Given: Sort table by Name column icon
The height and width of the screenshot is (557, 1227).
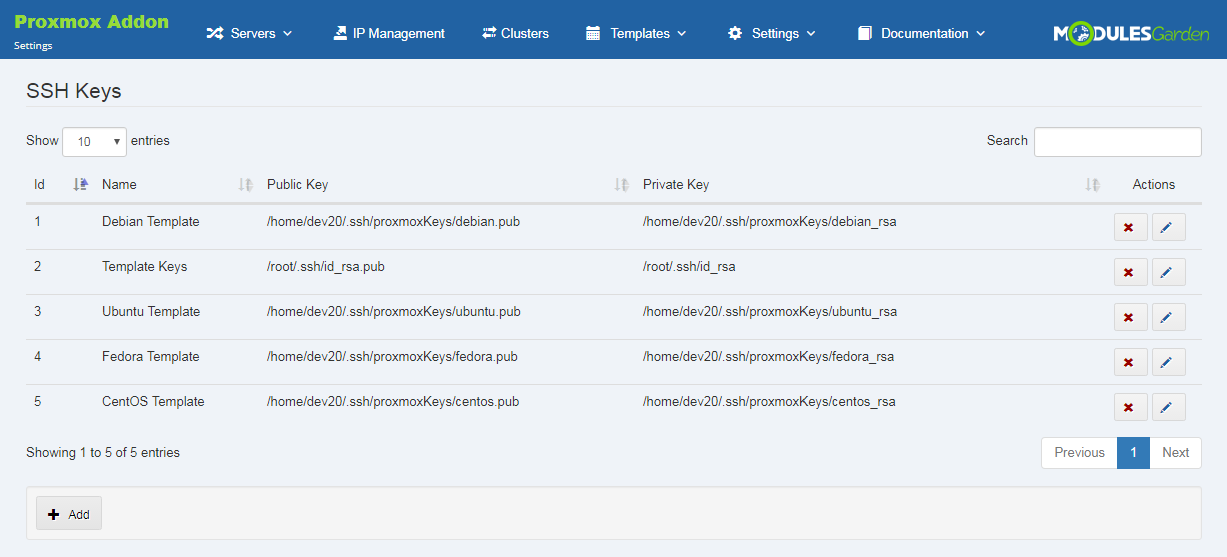Looking at the screenshot, I should pos(245,184).
